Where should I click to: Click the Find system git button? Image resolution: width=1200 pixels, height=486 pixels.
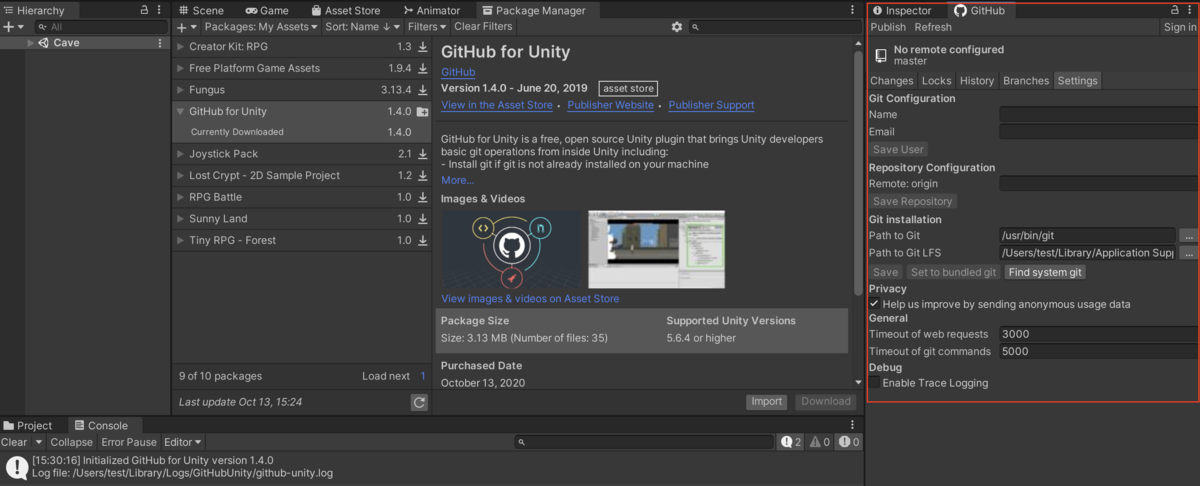point(1045,272)
